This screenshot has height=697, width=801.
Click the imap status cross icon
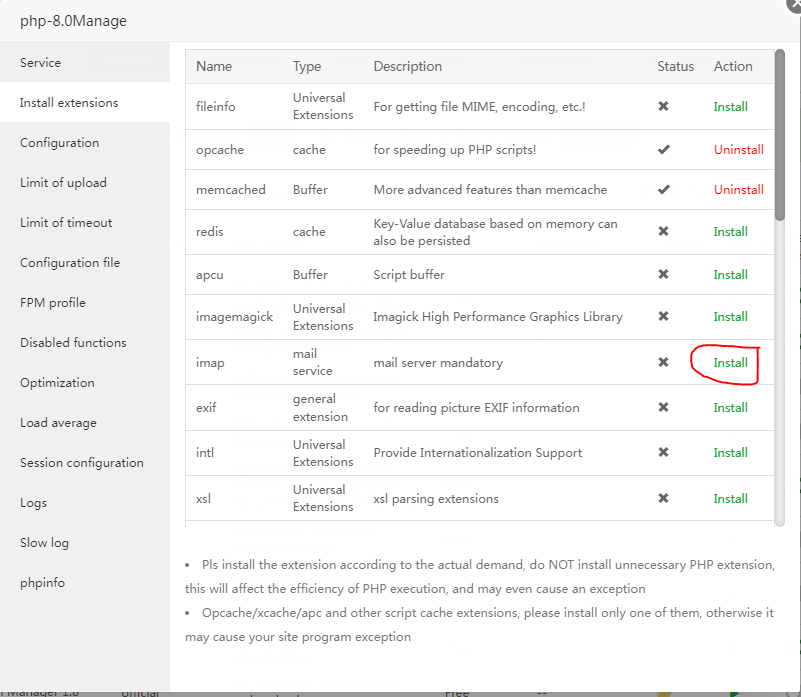663,363
